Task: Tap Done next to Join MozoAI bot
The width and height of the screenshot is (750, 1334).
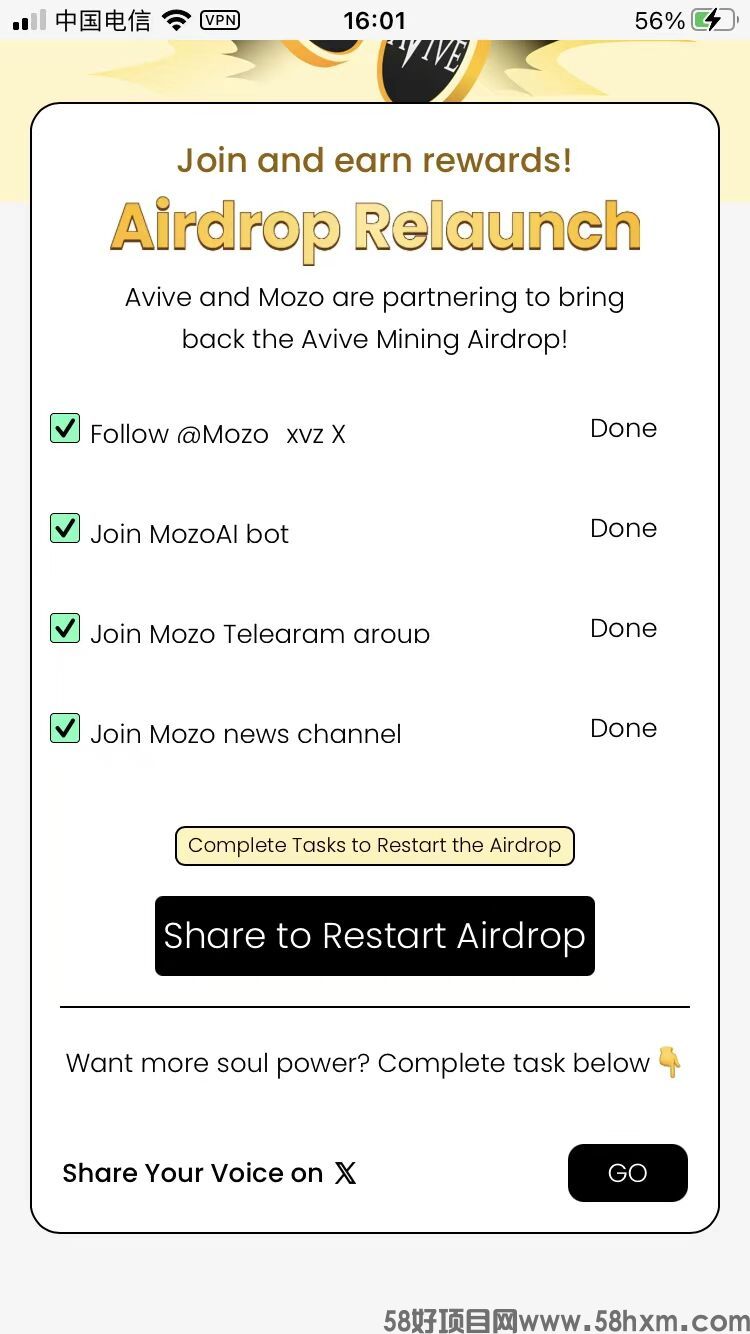Action: 623,528
